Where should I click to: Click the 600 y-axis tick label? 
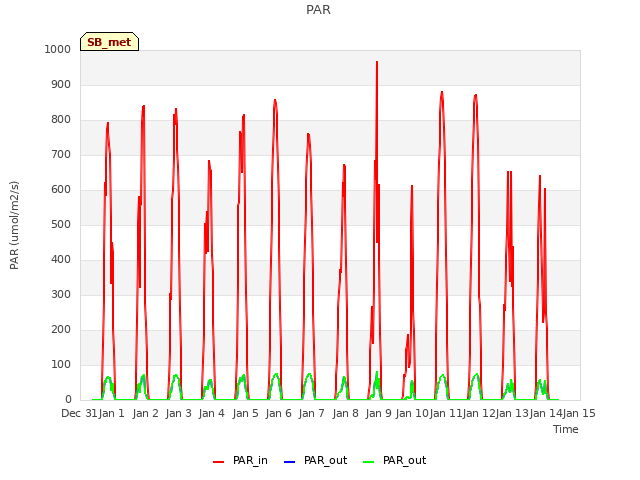tap(61, 189)
